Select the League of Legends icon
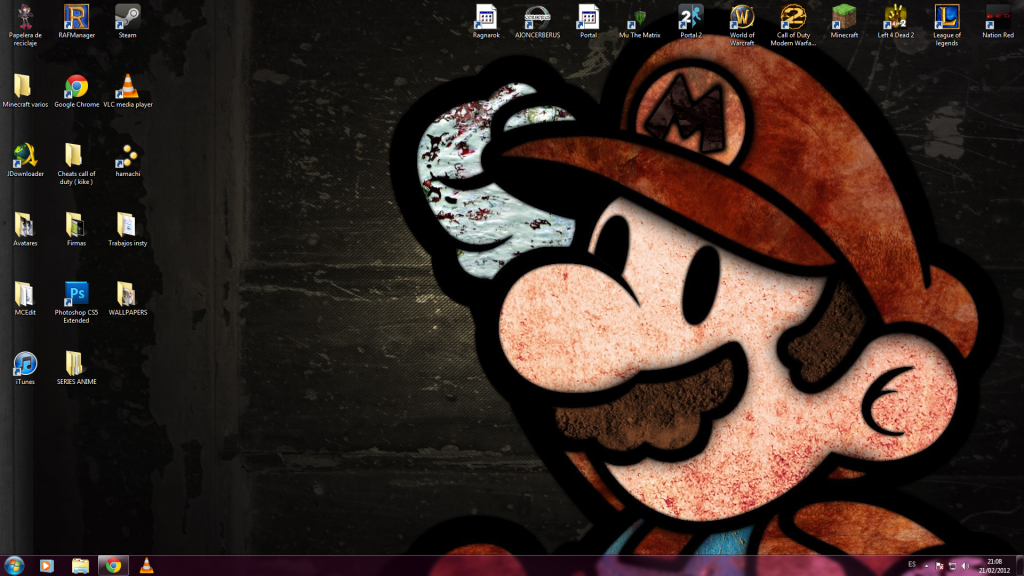 click(947, 17)
